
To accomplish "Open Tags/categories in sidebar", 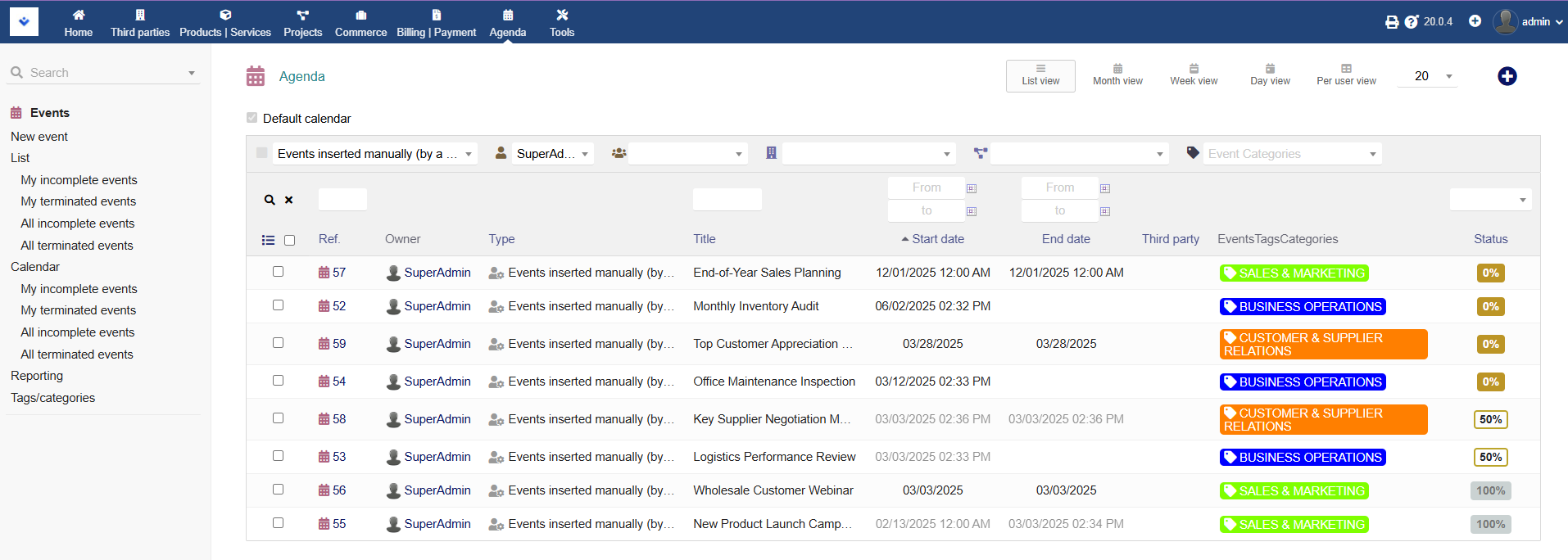I will tap(52, 398).
